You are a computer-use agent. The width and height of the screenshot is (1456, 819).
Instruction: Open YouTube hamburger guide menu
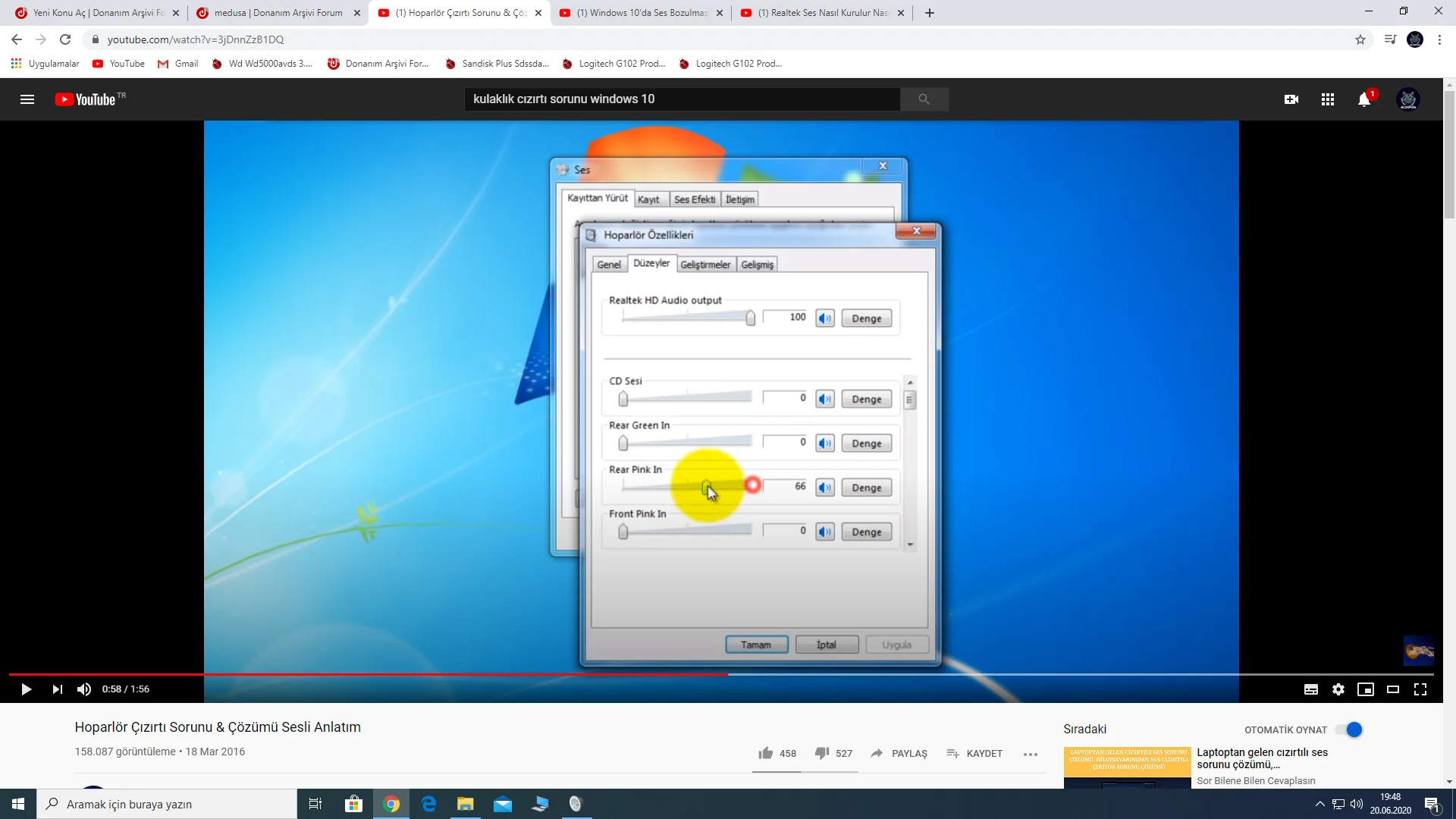(x=27, y=99)
